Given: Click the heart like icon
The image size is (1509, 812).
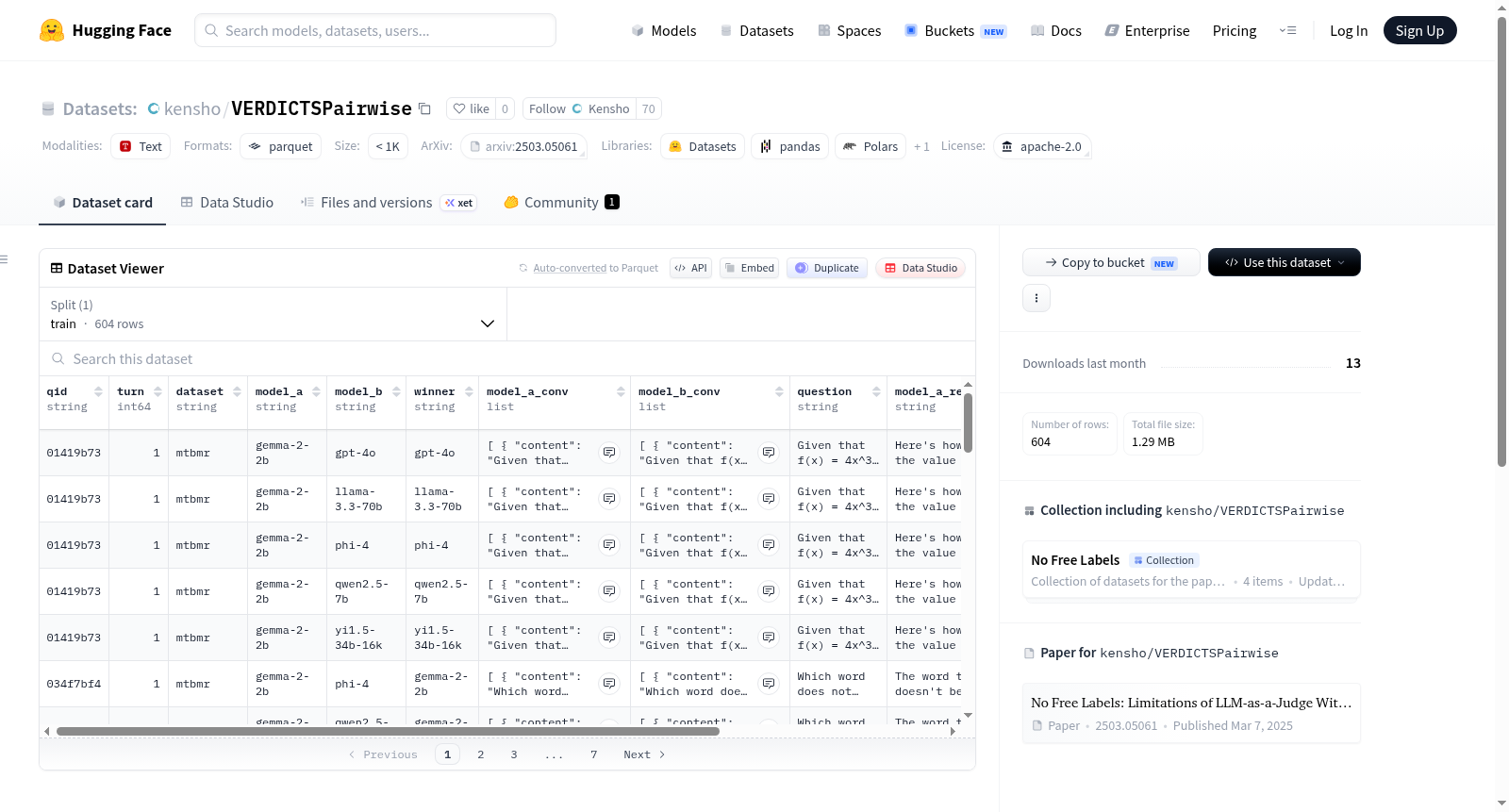Looking at the screenshot, I should (459, 108).
